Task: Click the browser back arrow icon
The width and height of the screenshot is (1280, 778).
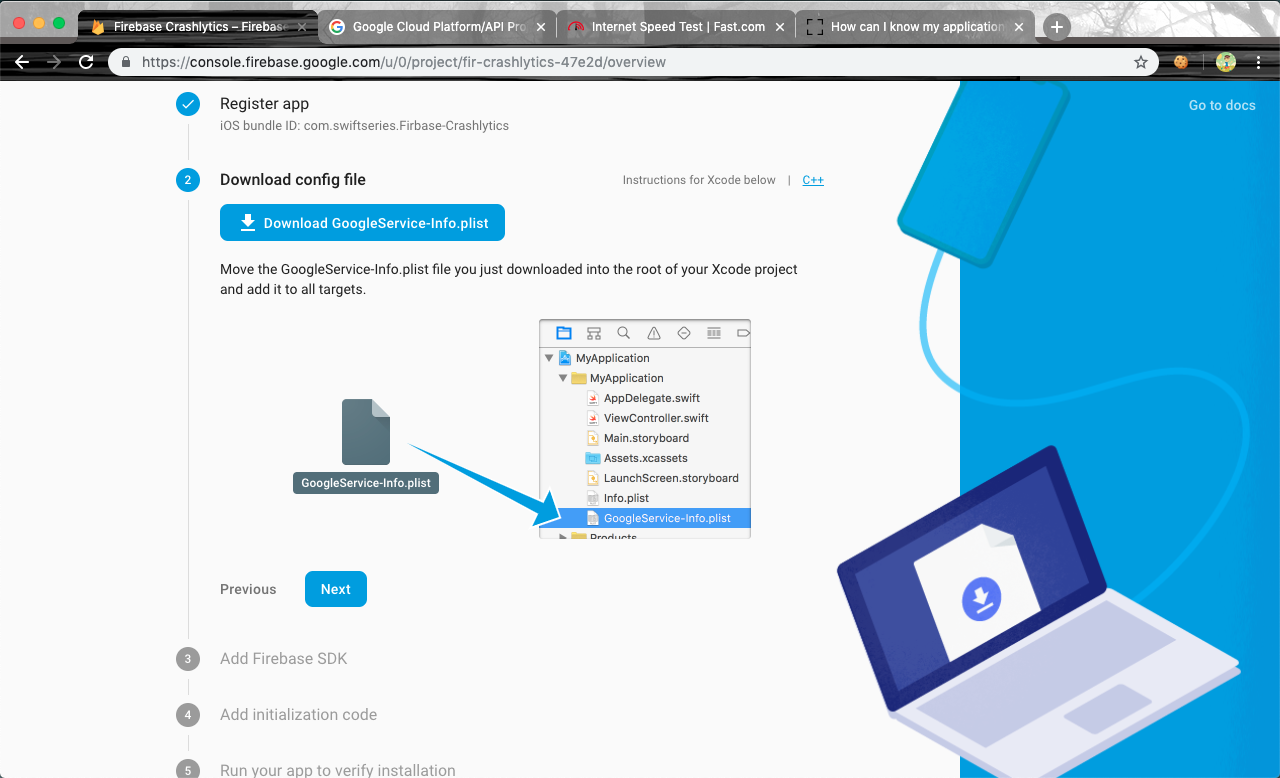Action: pyautogui.click(x=22, y=62)
